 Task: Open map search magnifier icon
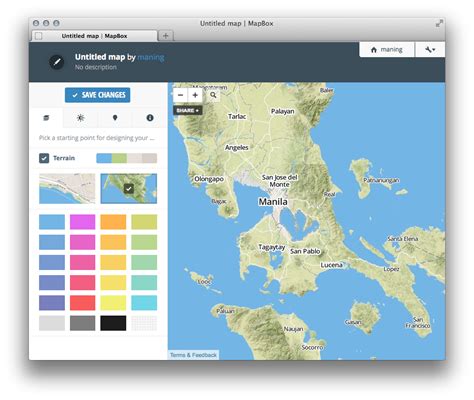click(x=213, y=95)
